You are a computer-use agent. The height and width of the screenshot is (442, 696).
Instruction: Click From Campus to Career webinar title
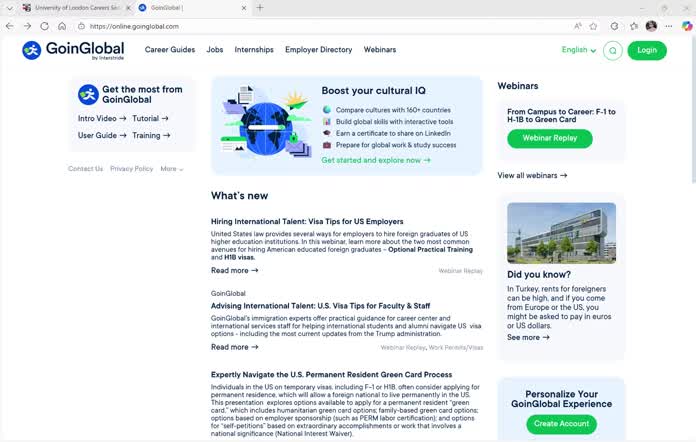click(x=562, y=115)
